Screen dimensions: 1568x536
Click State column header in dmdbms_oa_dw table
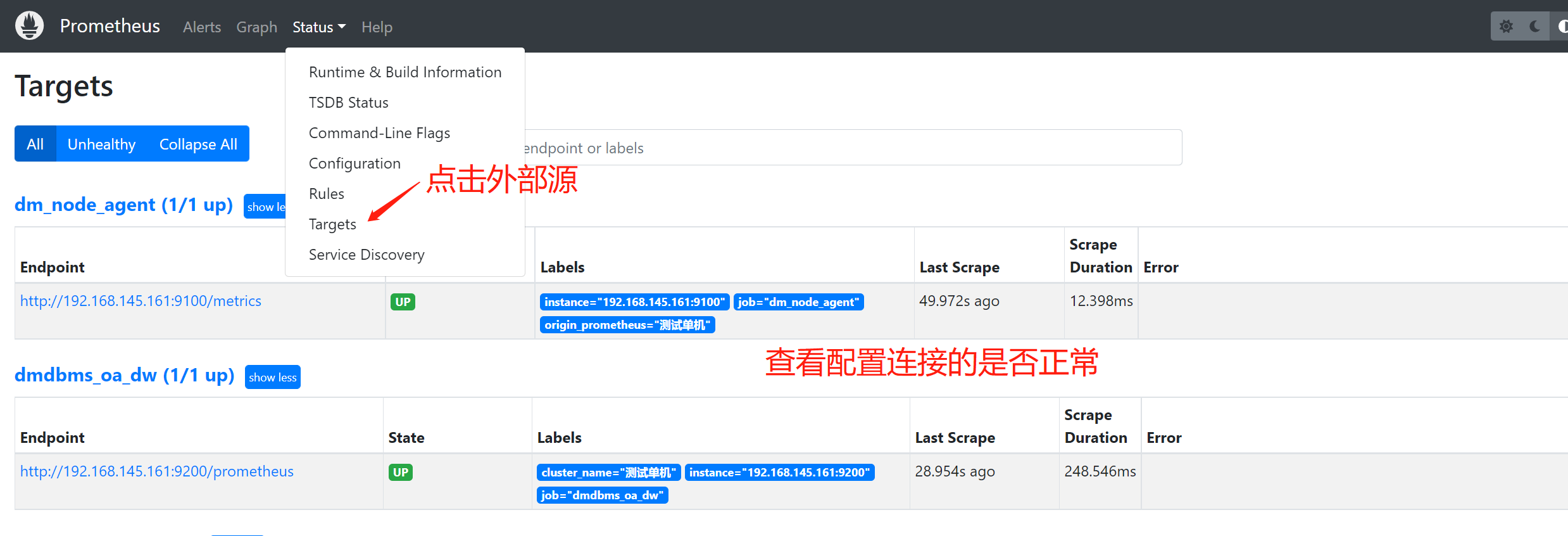pyautogui.click(x=406, y=438)
